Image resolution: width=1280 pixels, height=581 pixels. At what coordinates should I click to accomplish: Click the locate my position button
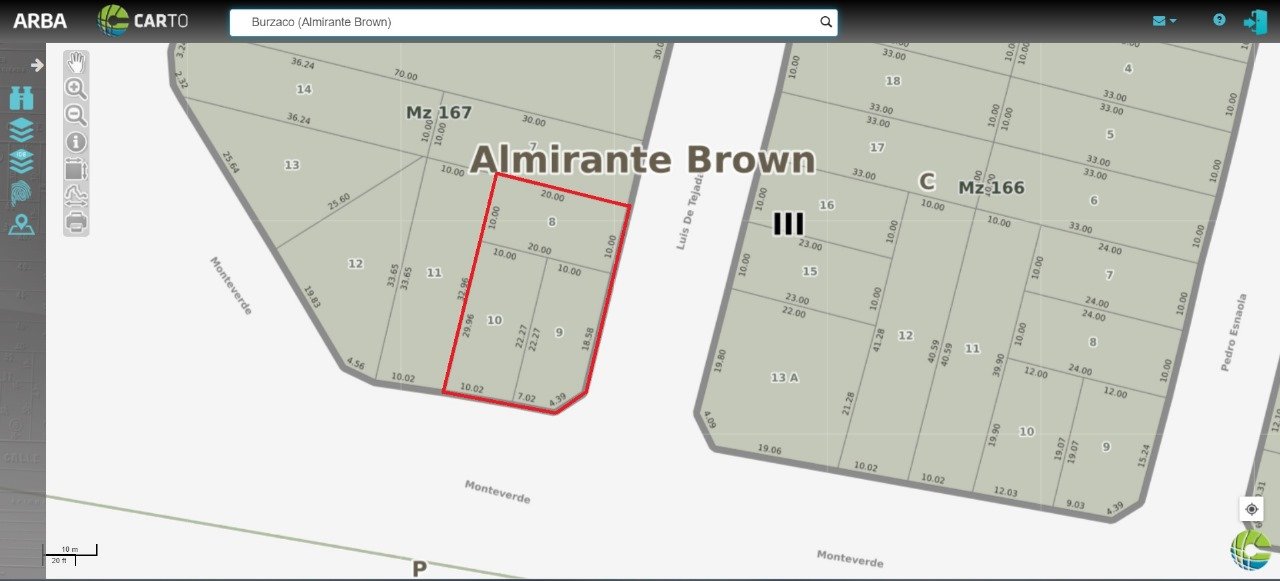point(1252,509)
